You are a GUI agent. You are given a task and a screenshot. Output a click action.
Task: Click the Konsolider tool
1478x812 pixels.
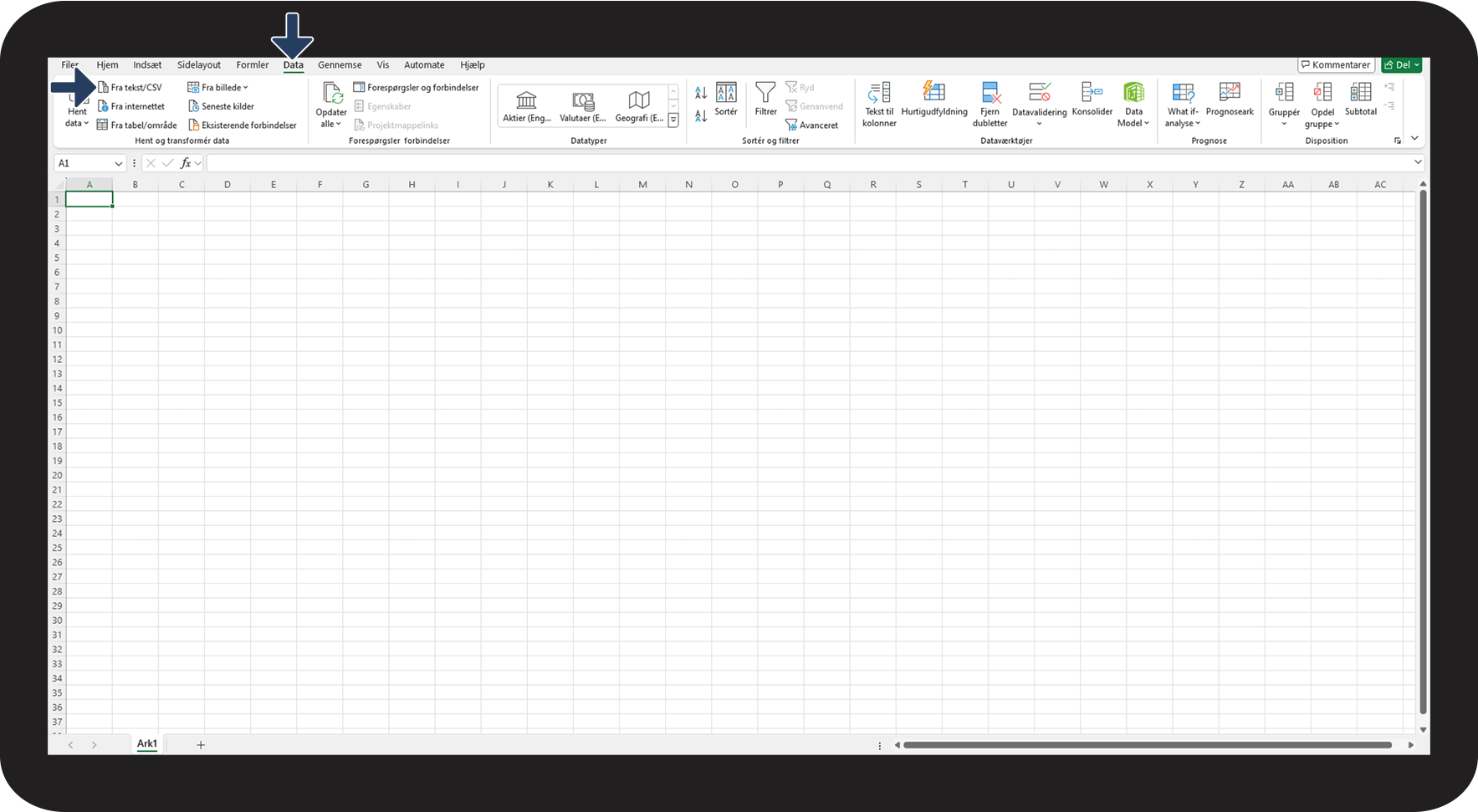(1092, 100)
